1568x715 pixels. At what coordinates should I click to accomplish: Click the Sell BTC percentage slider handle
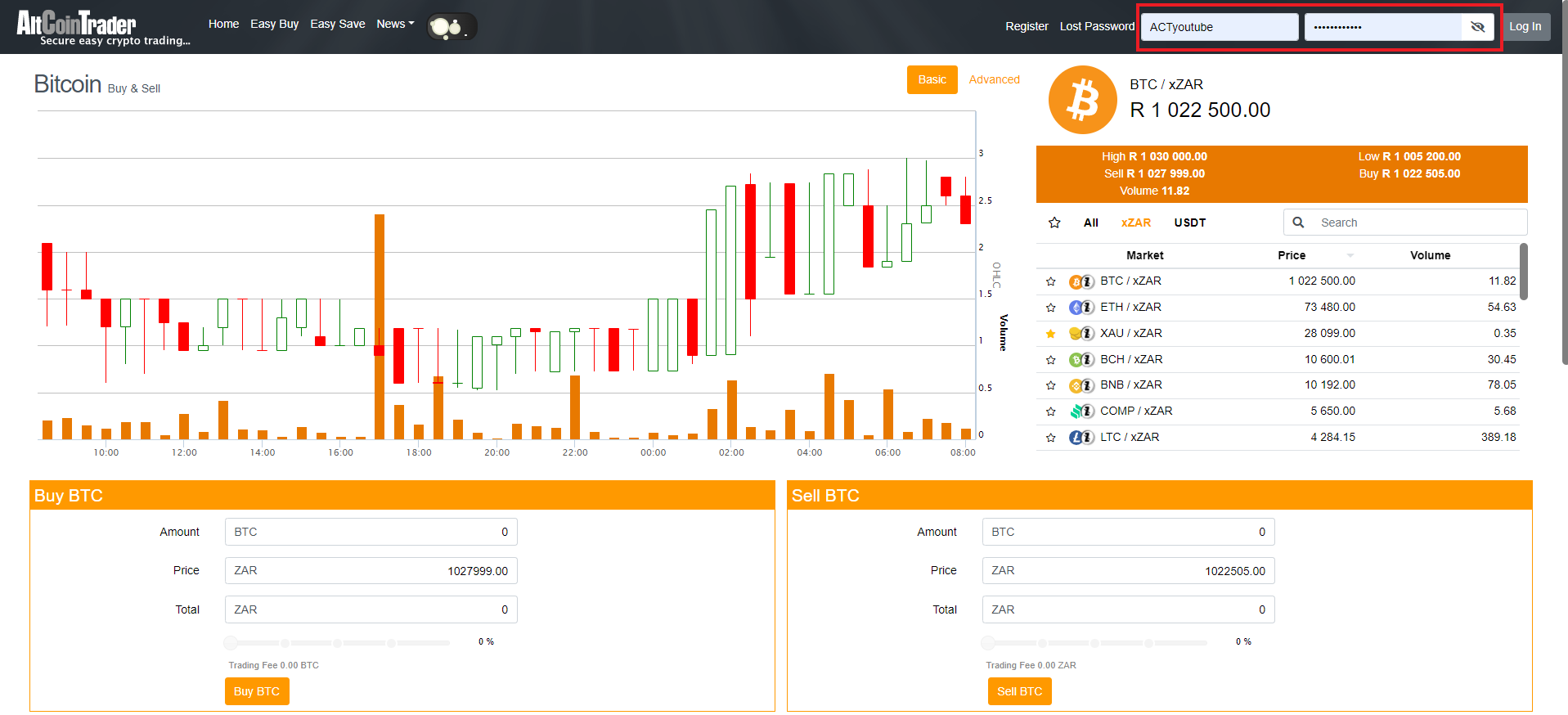[x=989, y=643]
